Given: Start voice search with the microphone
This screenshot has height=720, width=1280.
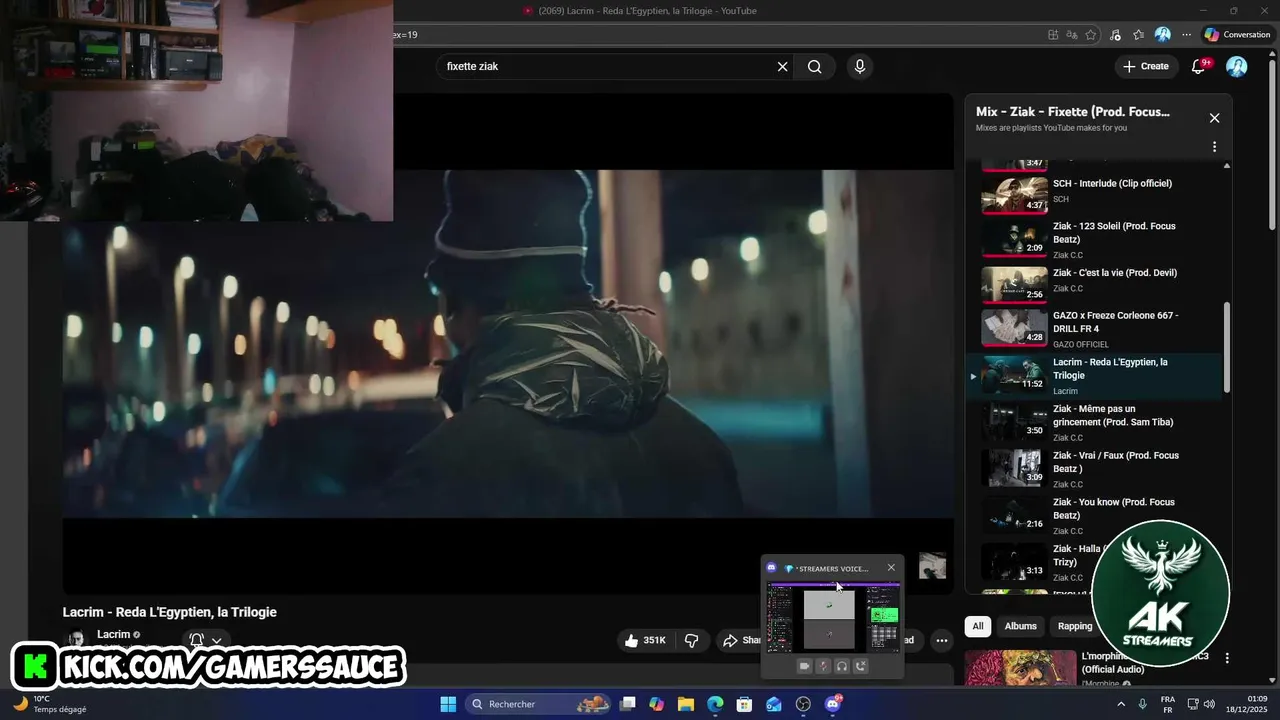Looking at the screenshot, I should (x=859, y=67).
